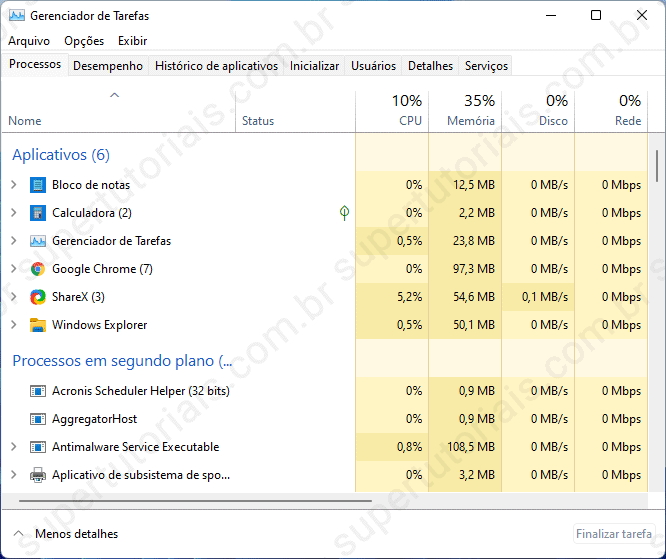Screen dimensions: 666x559
Task: Collapse to Menos detalhes view
Action: click(x=66, y=534)
